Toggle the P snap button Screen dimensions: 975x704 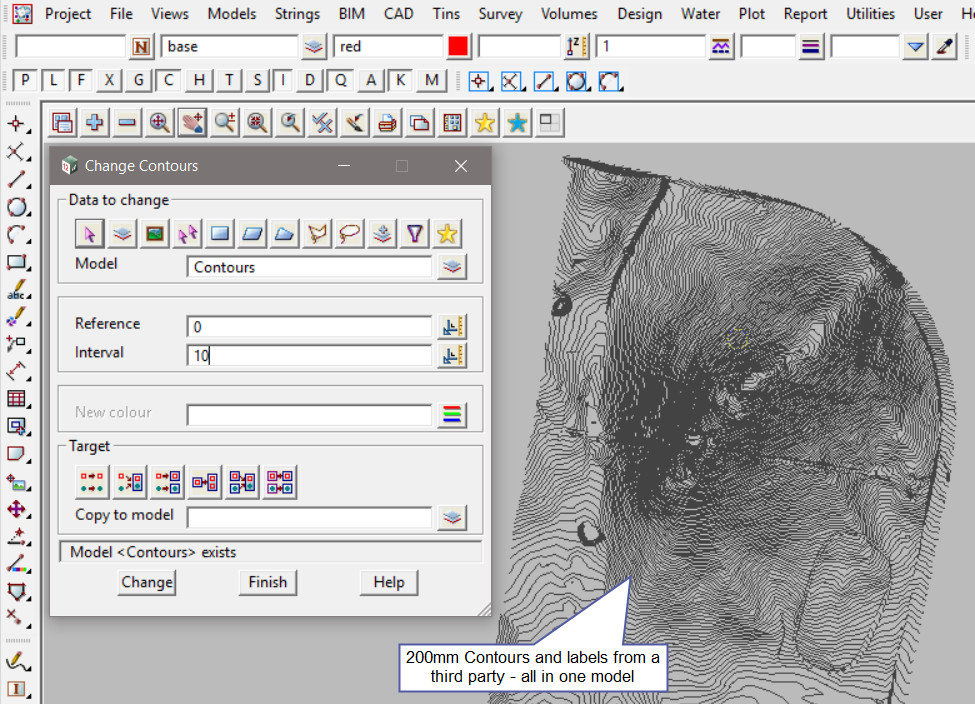pos(25,81)
